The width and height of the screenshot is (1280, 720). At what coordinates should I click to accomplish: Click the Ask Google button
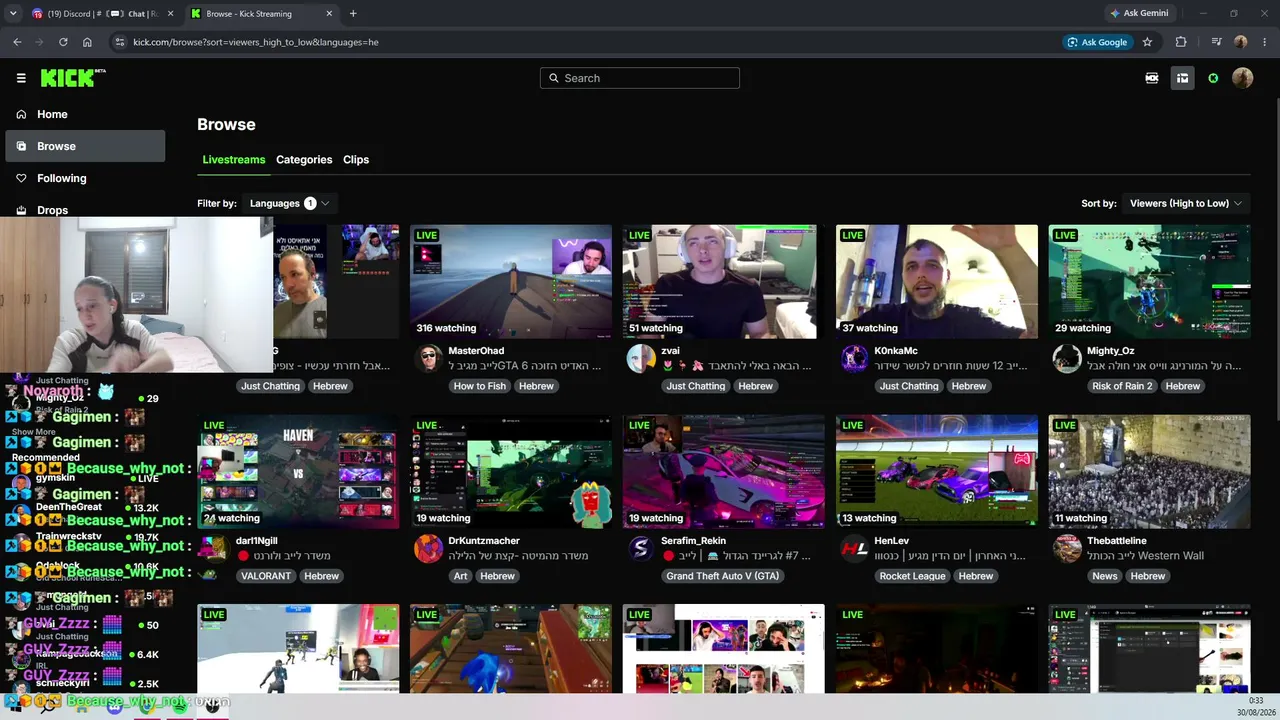[1098, 42]
